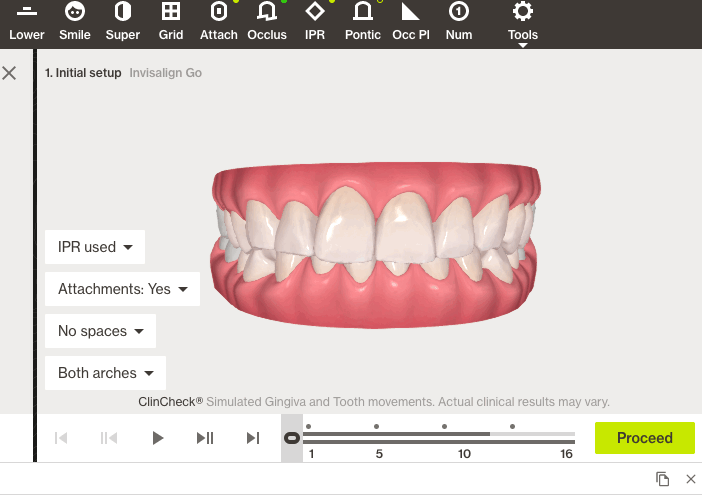702x496 pixels.
Task: Open the Attachments: Yes dropdown
Action: point(122,289)
